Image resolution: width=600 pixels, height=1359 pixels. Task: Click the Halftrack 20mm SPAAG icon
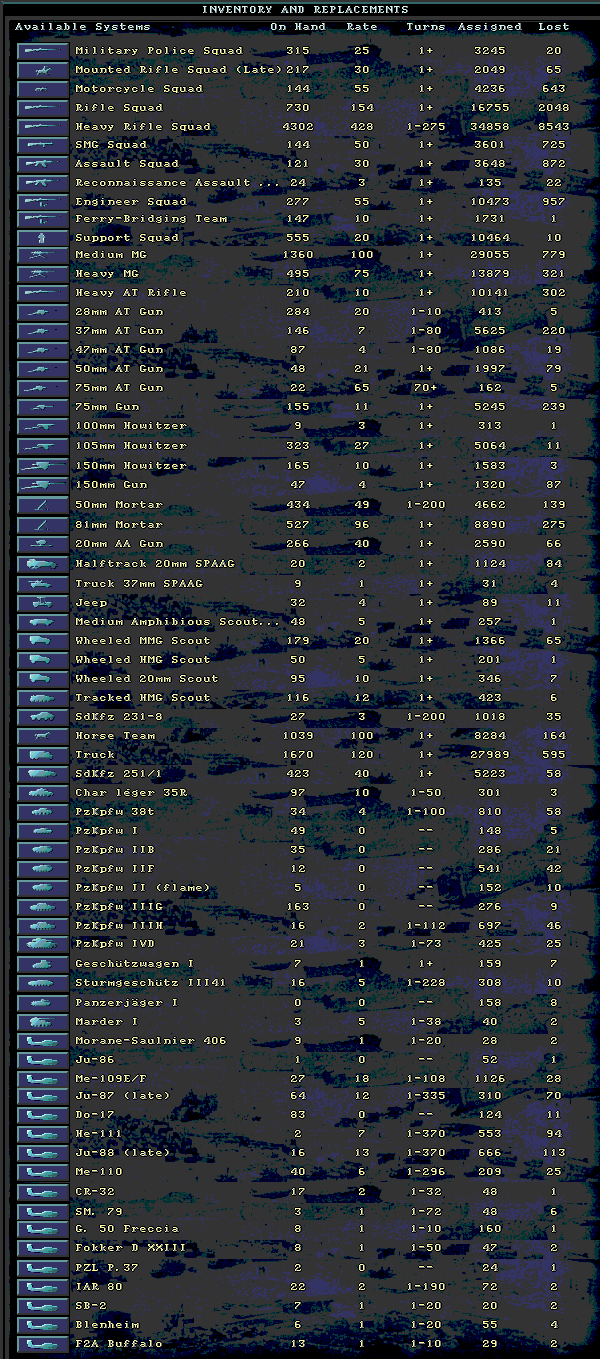point(42,564)
